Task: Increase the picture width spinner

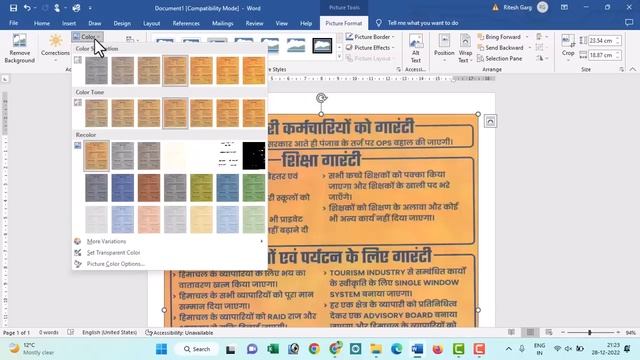Action: click(618, 53)
